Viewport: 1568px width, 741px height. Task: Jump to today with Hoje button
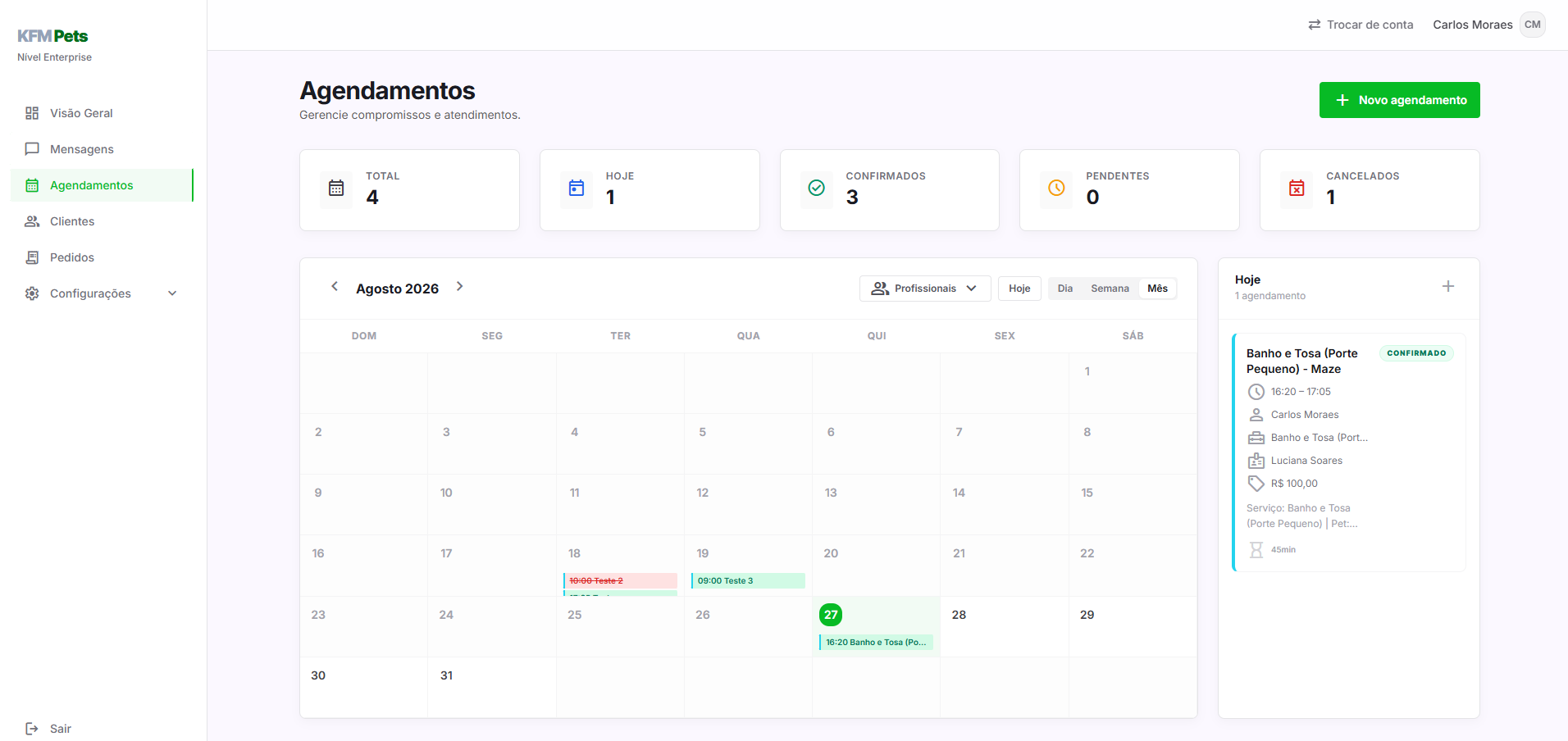(1019, 289)
